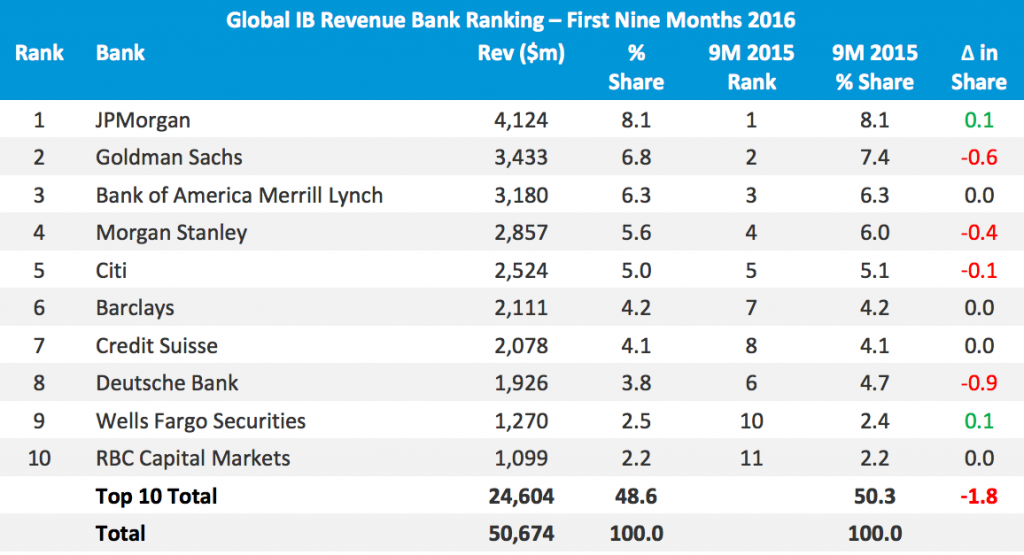Select Deutsche Bank 2015 share 4.7

[875, 383]
